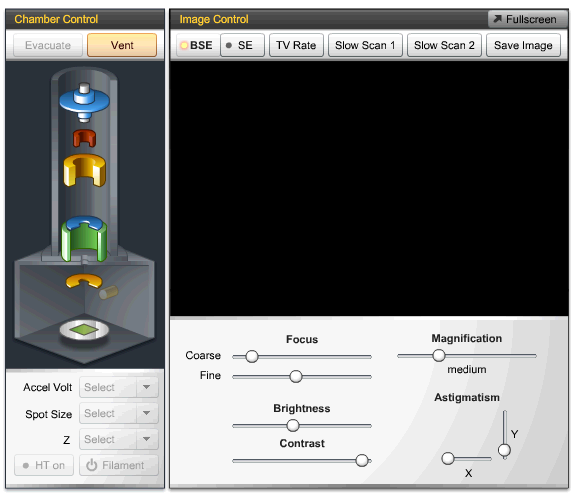Open the Accel Volt dropdown
Viewport: 577px width, 498px height.
coord(119,387)
